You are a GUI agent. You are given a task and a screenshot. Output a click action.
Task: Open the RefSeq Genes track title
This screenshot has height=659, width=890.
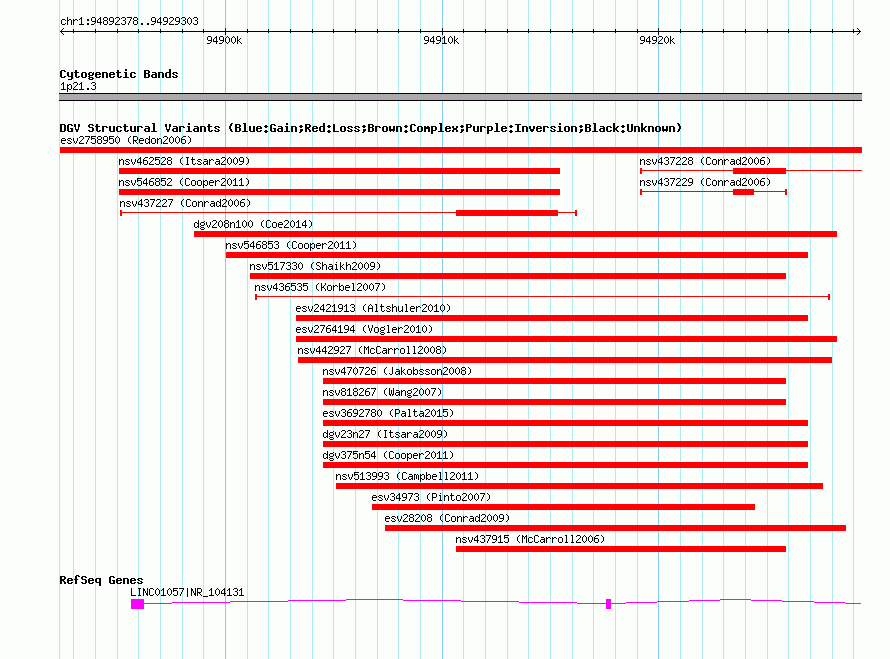coord(101,580)
